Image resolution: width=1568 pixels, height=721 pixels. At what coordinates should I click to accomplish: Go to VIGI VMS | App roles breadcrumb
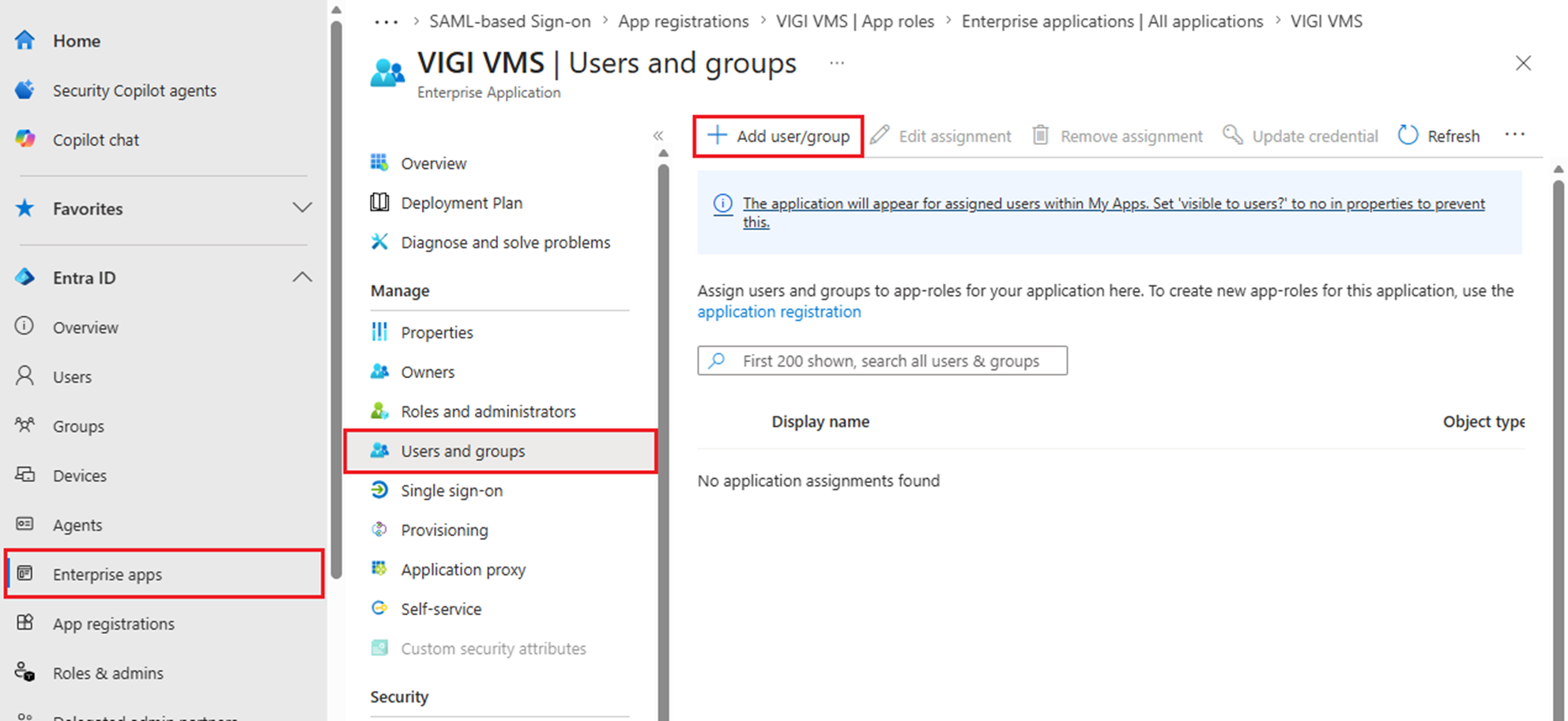[x=855, y=21]
